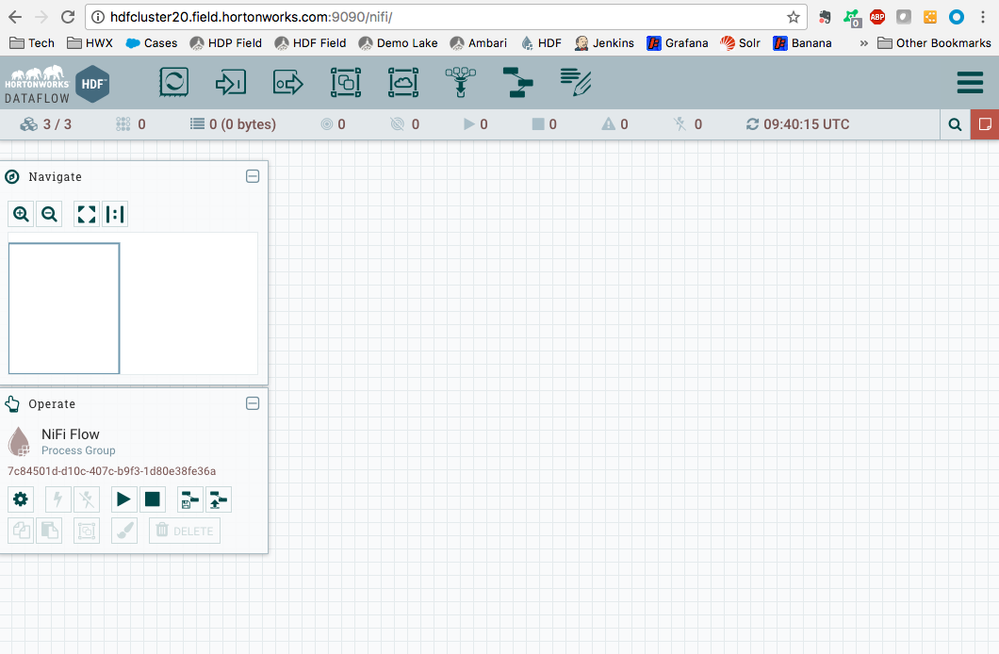
Task: Open the configuration gear in the Operate panel
Action: tap(20, 499)
